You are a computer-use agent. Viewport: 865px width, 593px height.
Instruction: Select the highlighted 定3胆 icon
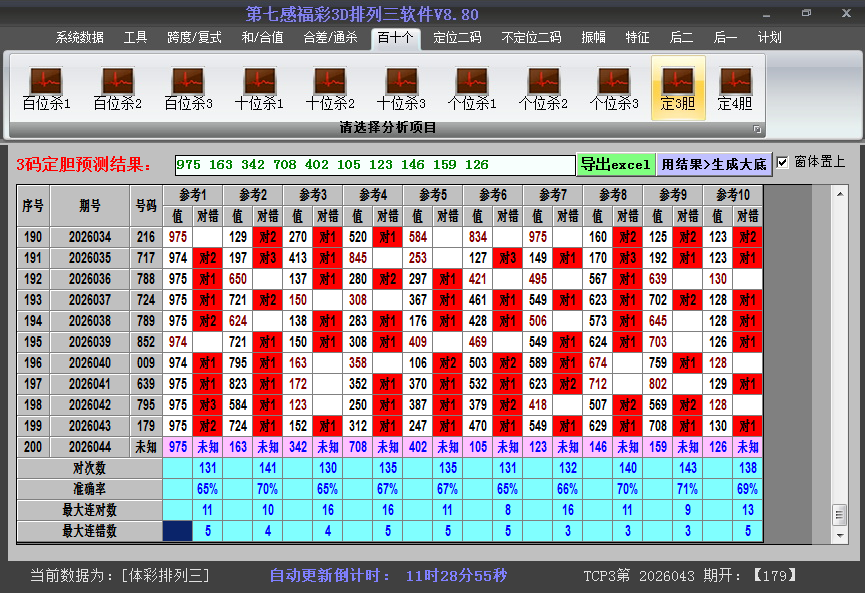point(678,88)
